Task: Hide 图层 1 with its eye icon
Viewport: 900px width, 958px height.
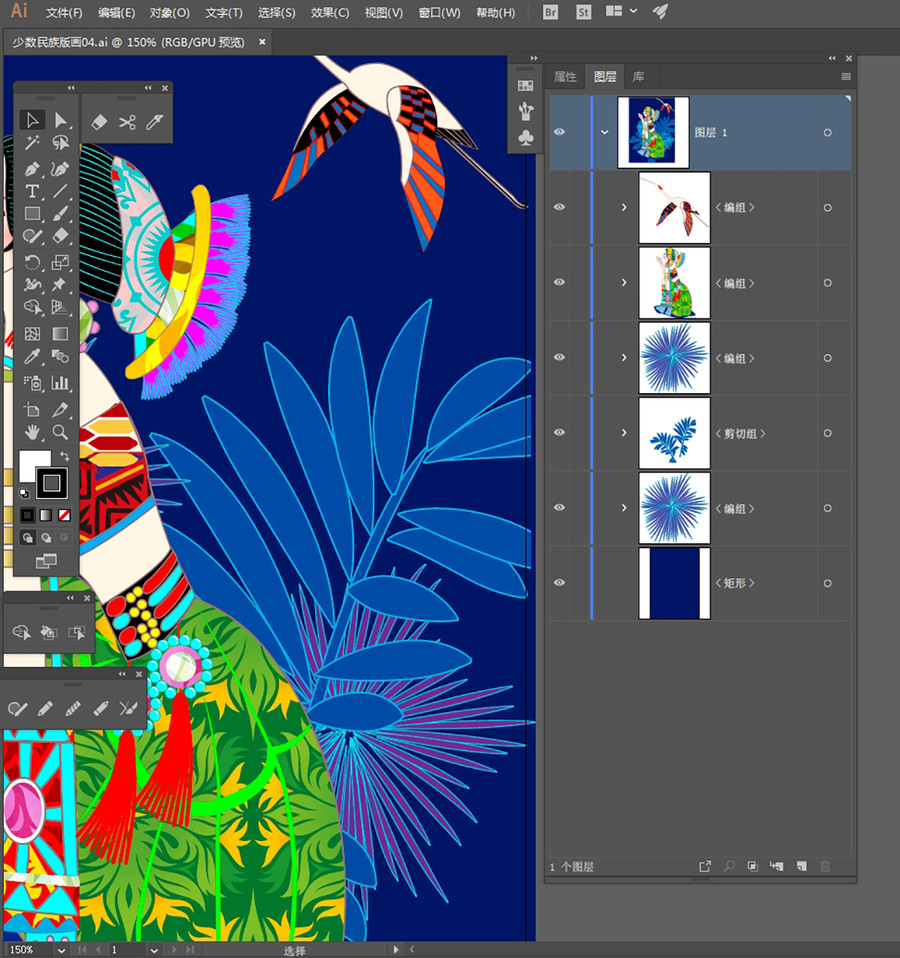Action: tap(559, 132)
